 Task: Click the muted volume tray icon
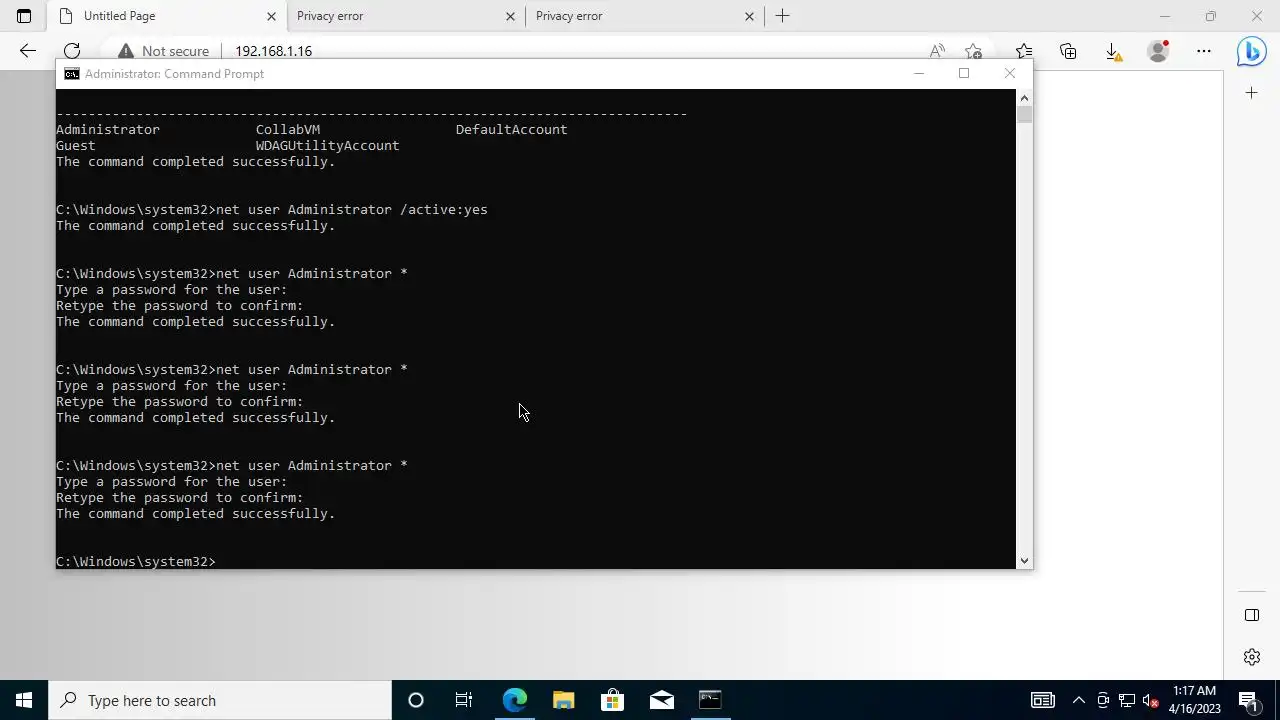click(x=1151, y=700)
